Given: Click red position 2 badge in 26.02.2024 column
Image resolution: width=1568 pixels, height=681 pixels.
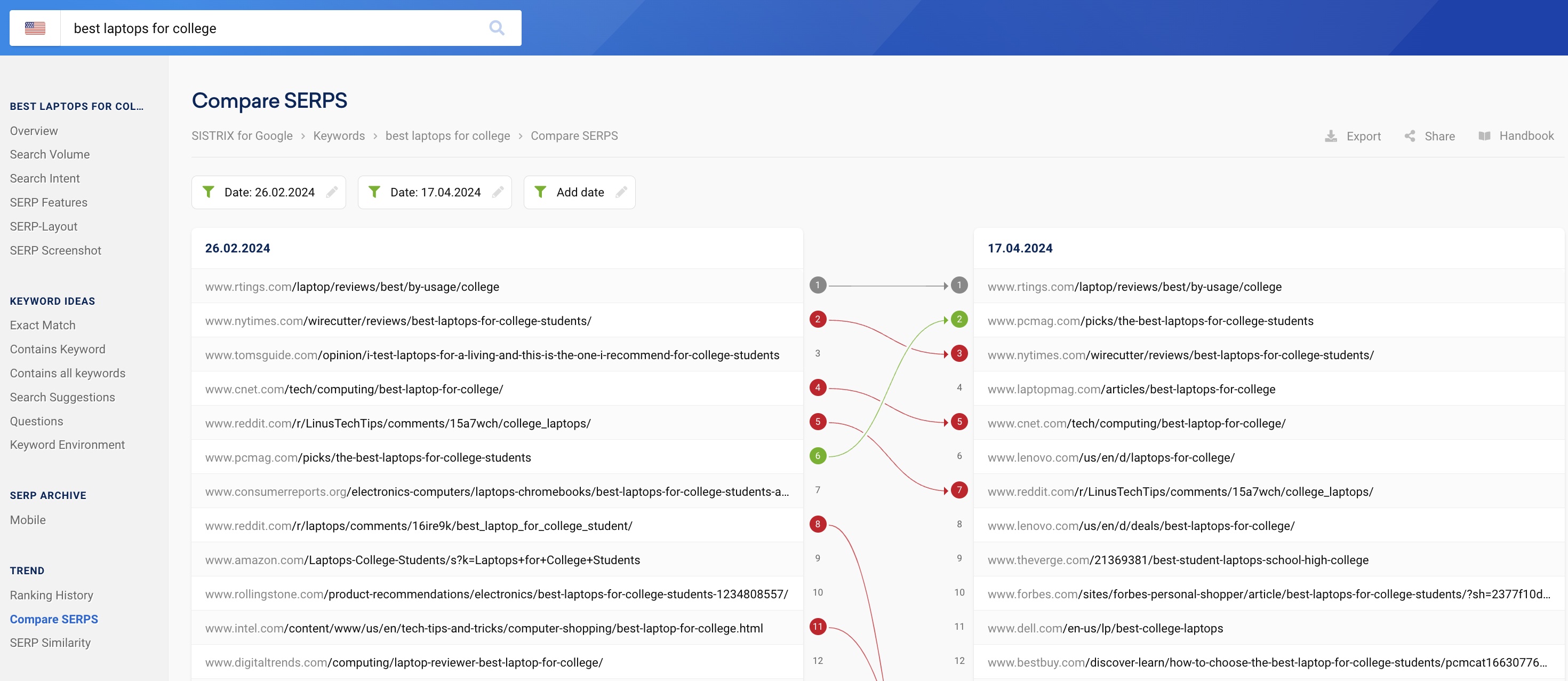Looking at the screenshot, I should click(818, 319).
